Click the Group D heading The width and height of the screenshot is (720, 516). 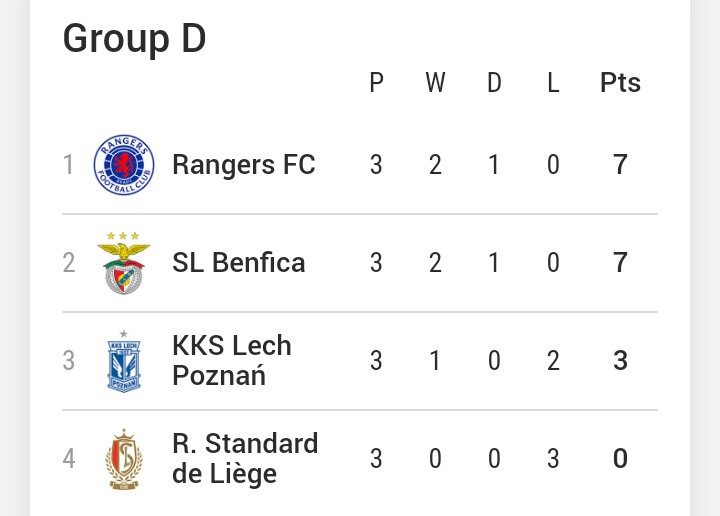135,39
